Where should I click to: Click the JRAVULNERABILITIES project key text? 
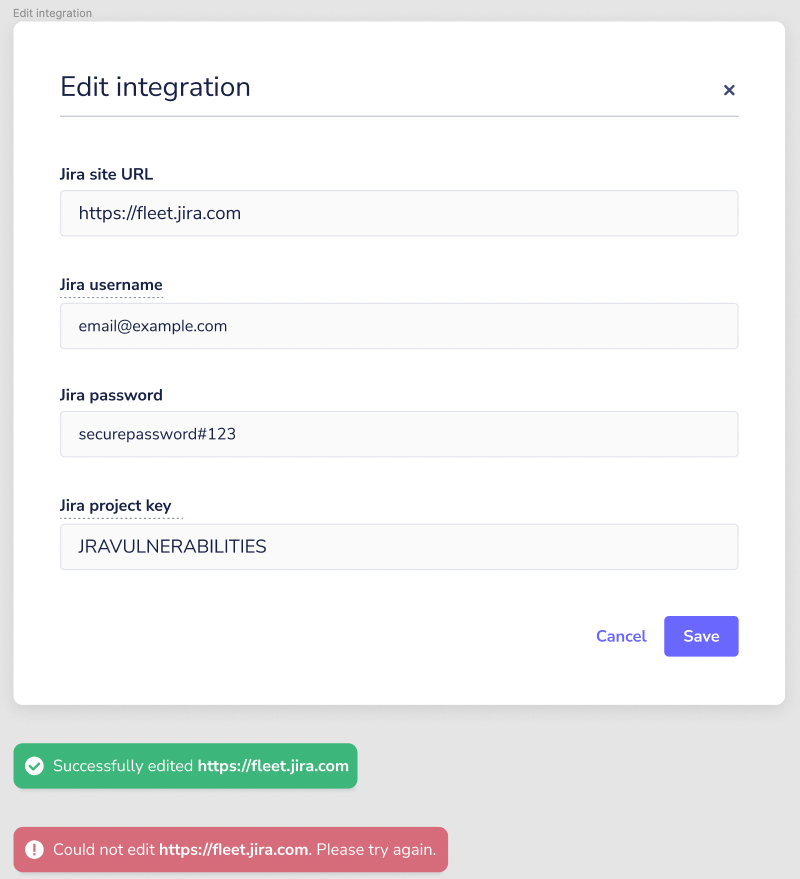[x=171, y=547]
